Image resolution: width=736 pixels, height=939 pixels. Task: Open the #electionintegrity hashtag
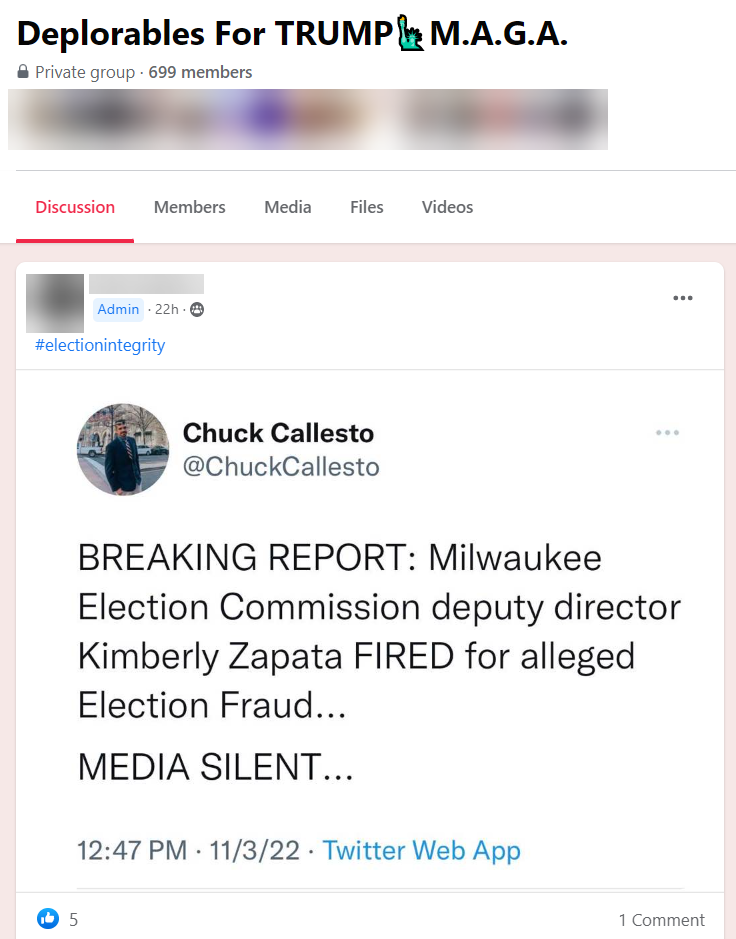100,344
